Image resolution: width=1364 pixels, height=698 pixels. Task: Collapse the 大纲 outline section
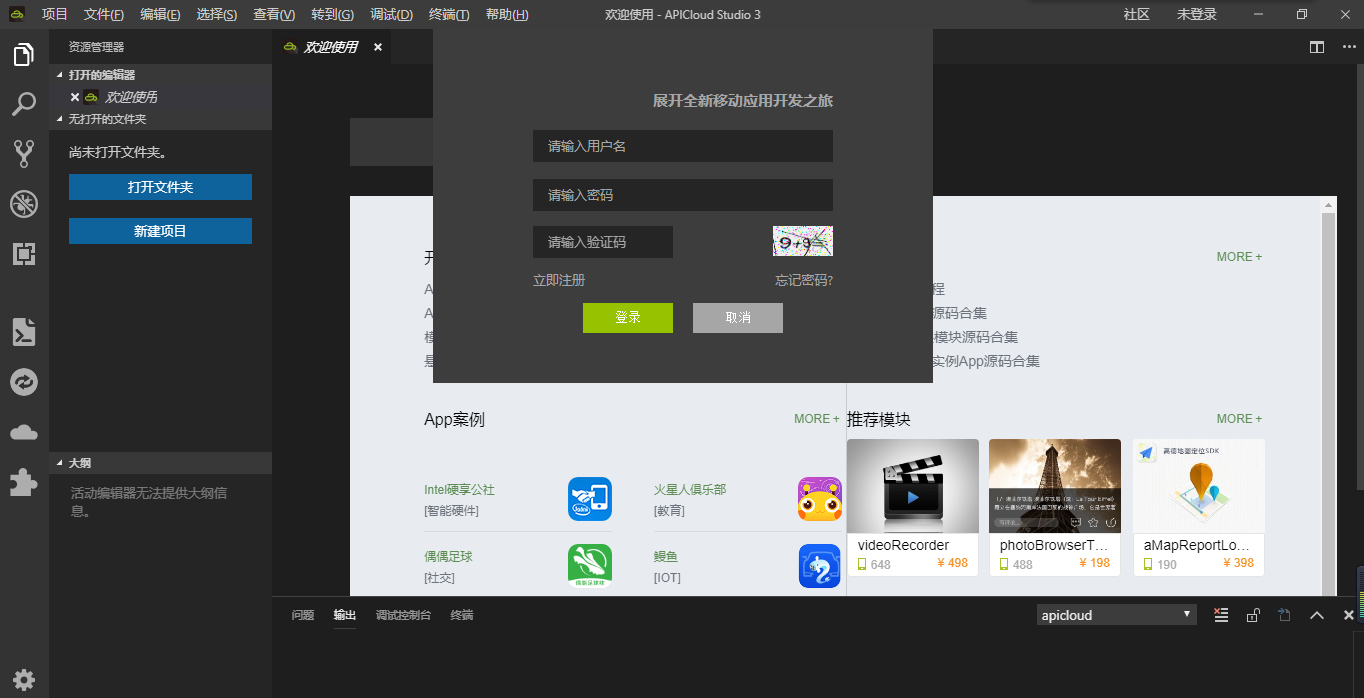(x=160, y=463)
